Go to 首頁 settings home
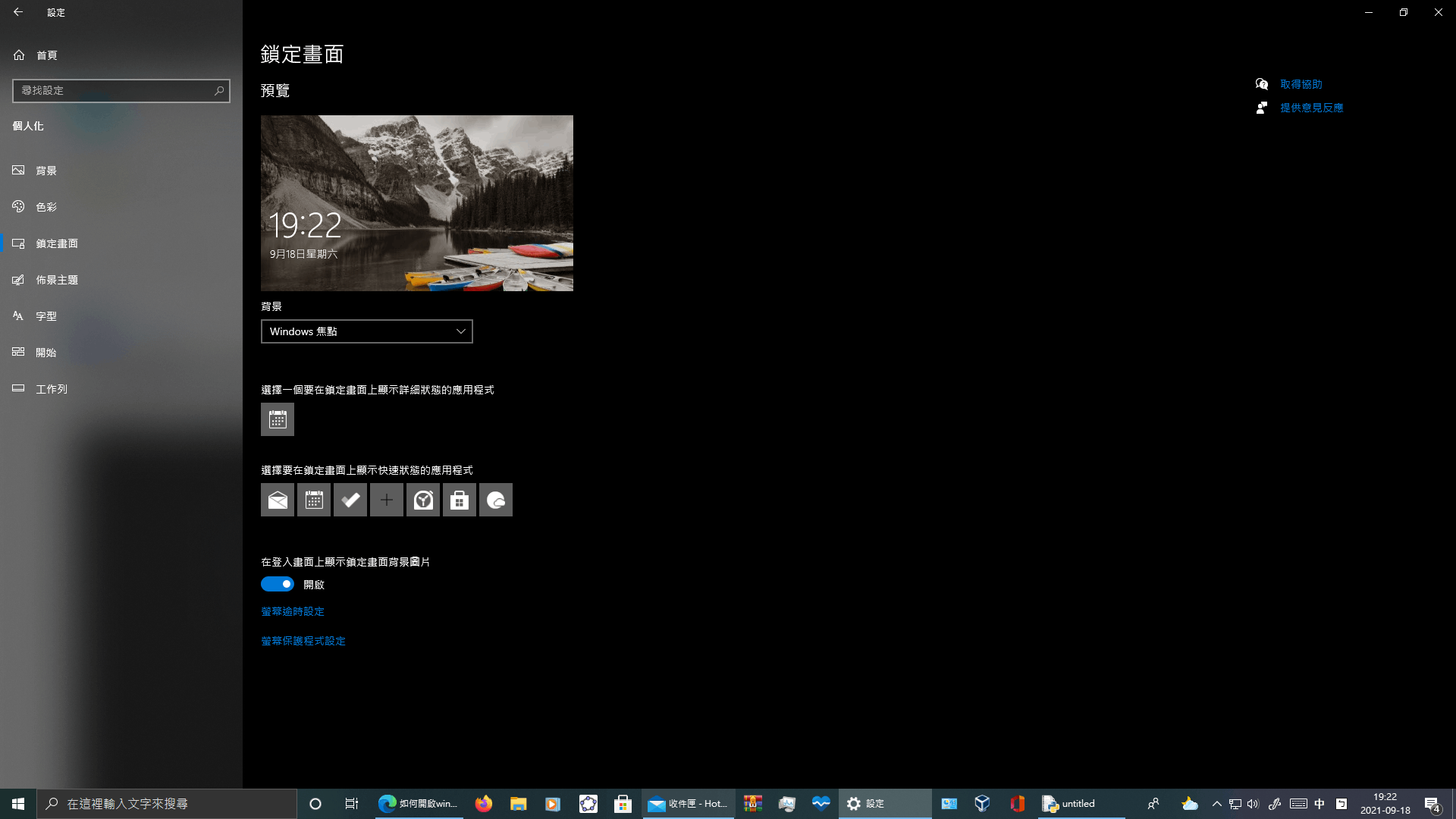Viewport: 1456px width, 819px height. (x=46, y=55)
